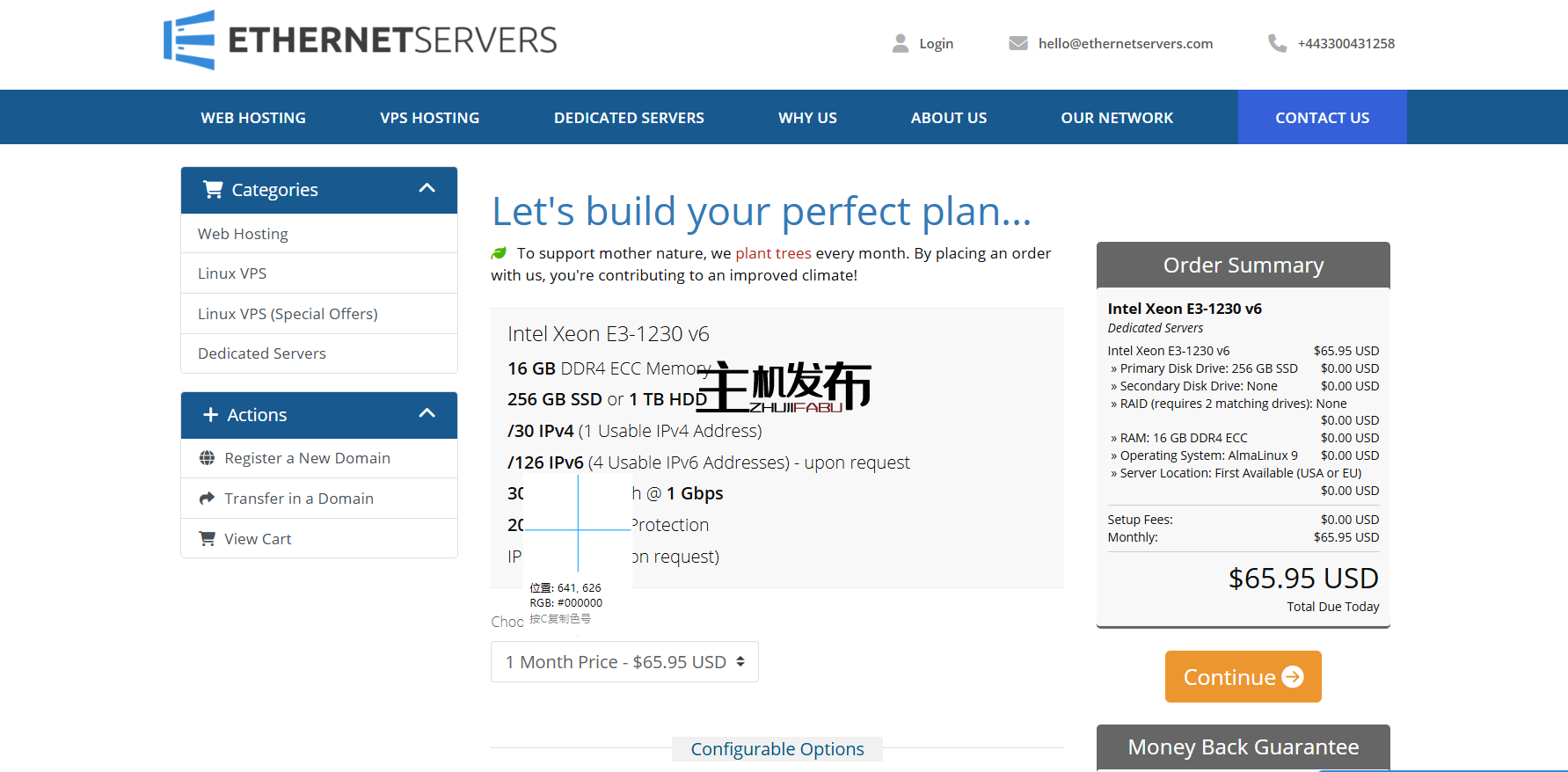
Task: Click the Money Back Guarantee heading
Action: [1243, 747]
